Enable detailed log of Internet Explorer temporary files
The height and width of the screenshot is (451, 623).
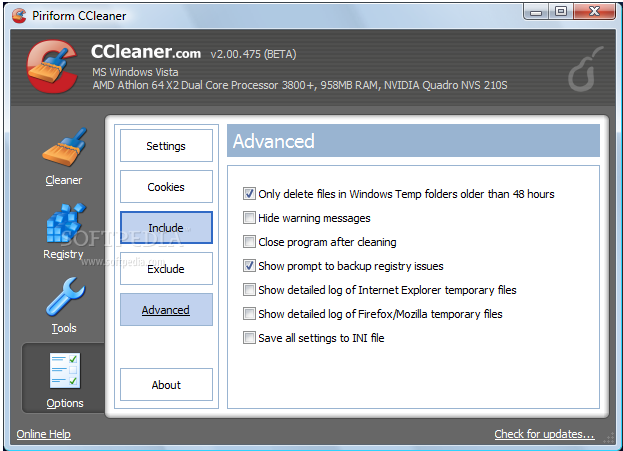coord(249,290)
